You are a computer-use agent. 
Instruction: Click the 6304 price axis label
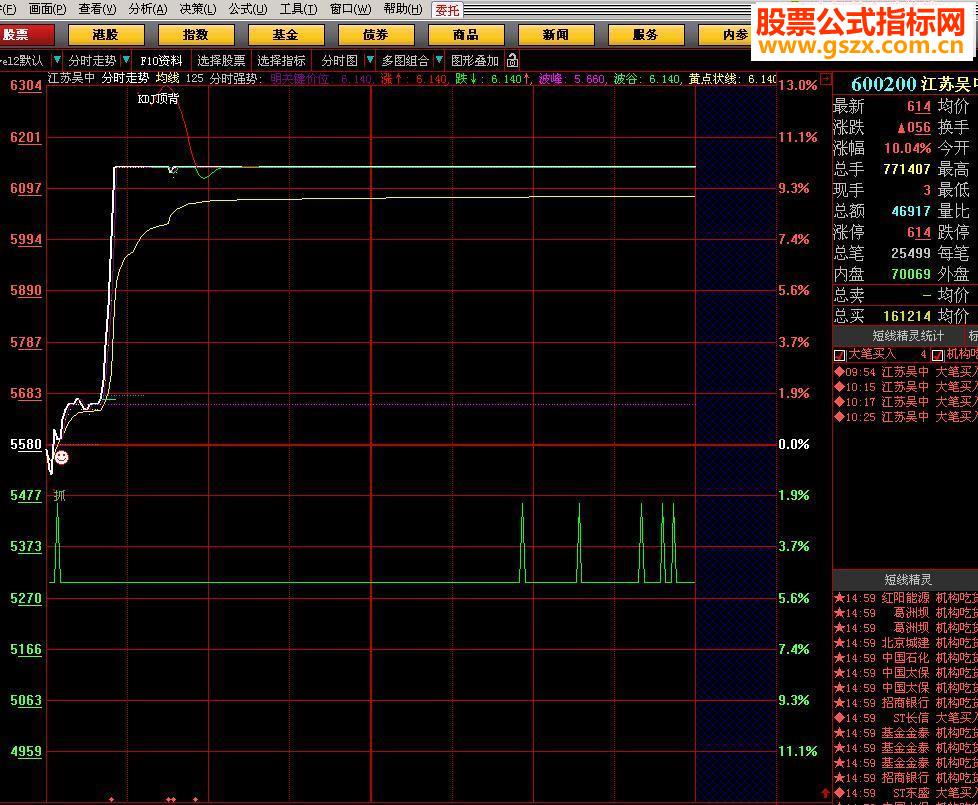point(26,85)
